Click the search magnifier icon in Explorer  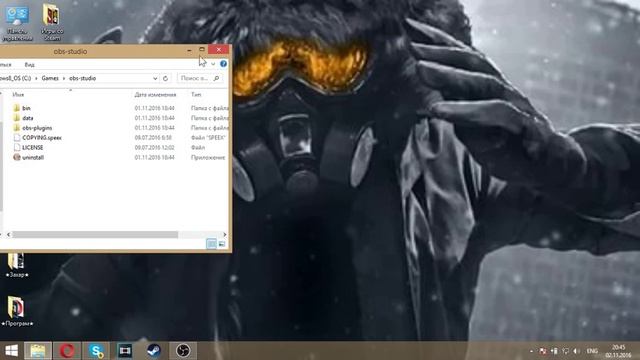(216, 78)
